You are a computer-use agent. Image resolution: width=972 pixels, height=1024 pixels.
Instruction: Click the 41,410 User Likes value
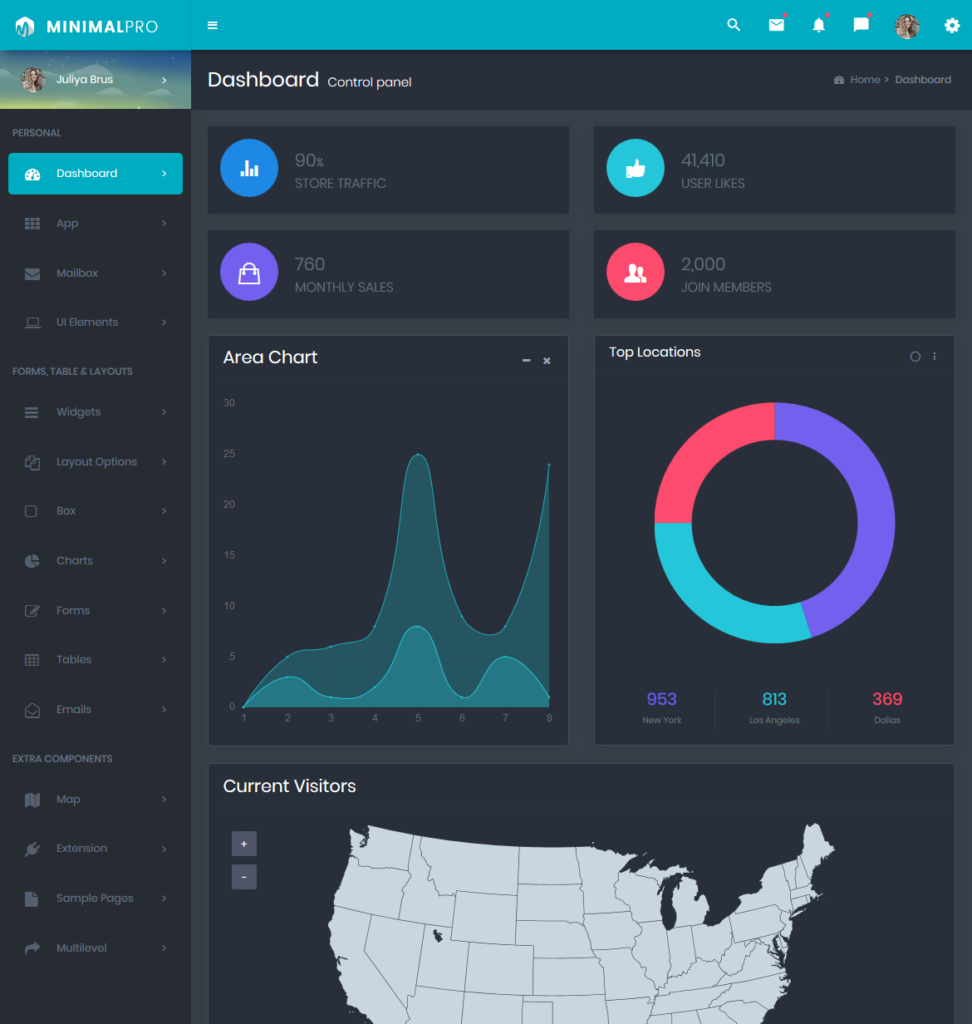pos(703,161)
